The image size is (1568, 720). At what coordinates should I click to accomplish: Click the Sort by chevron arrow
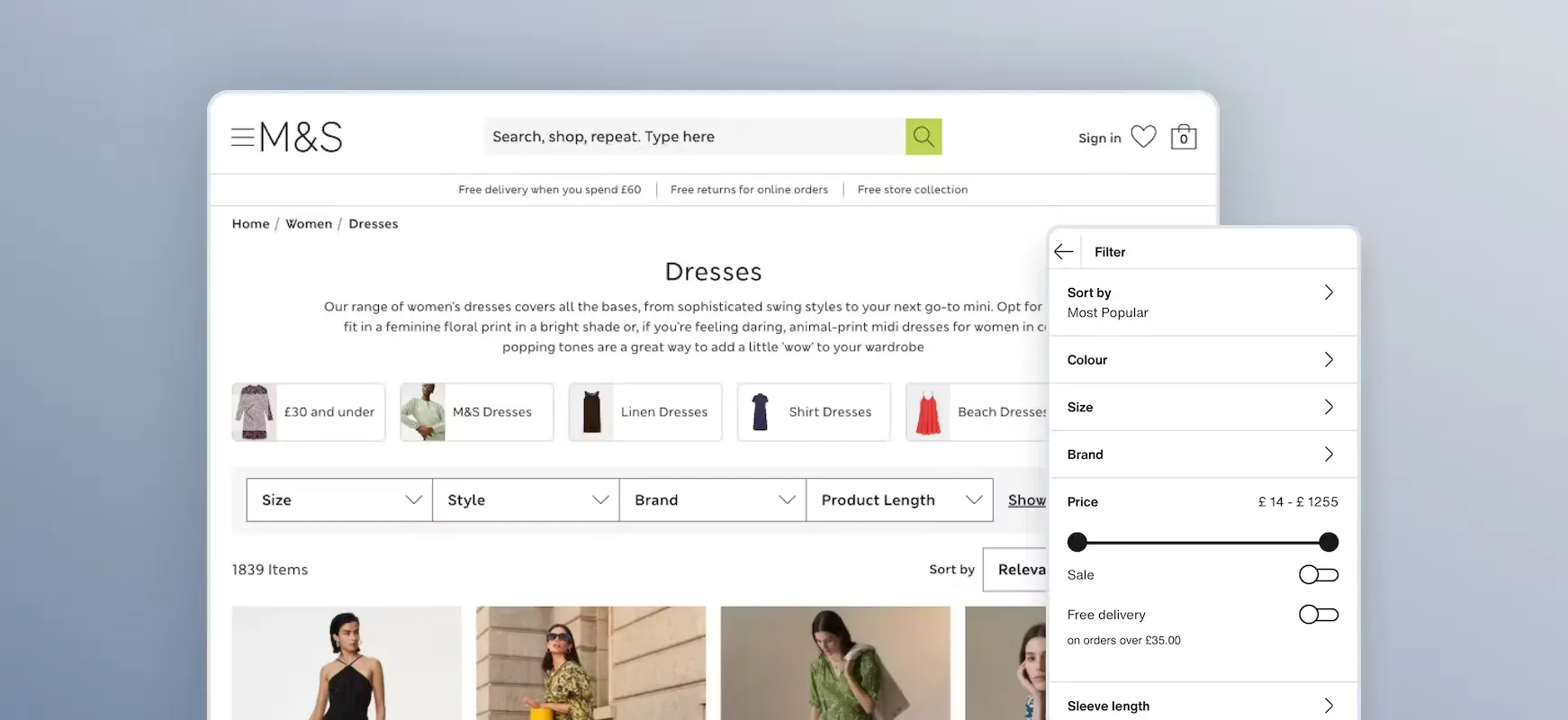point(1329,292)
